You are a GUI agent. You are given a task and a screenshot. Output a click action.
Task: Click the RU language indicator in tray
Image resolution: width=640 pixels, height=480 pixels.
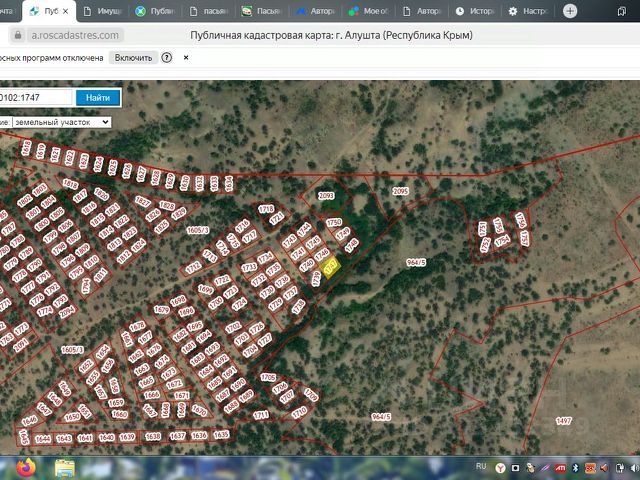pyautogui.click(x=481, y=466)
